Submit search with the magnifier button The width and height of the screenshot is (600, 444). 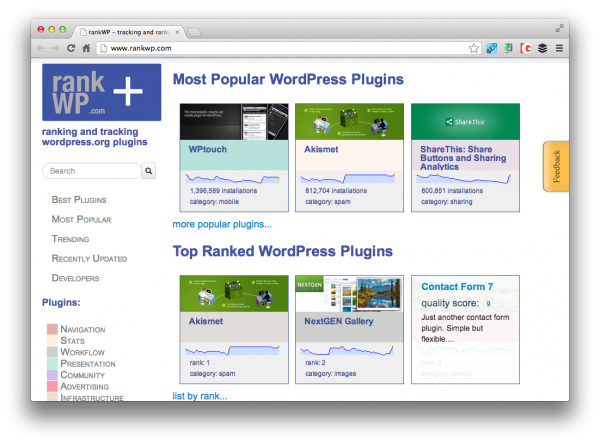point(148,171)
